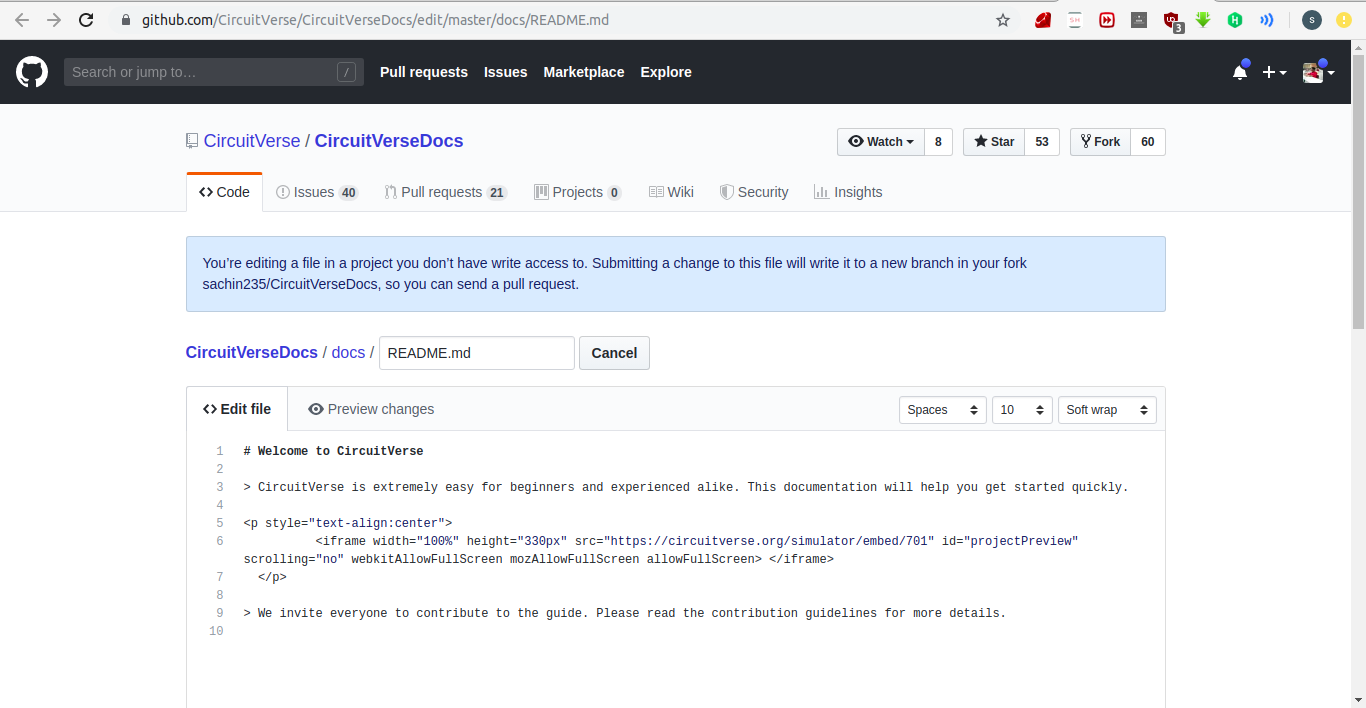
Task: Bookmark this page with star icon
Action: pyautogui.click(x=1003, y=20)
